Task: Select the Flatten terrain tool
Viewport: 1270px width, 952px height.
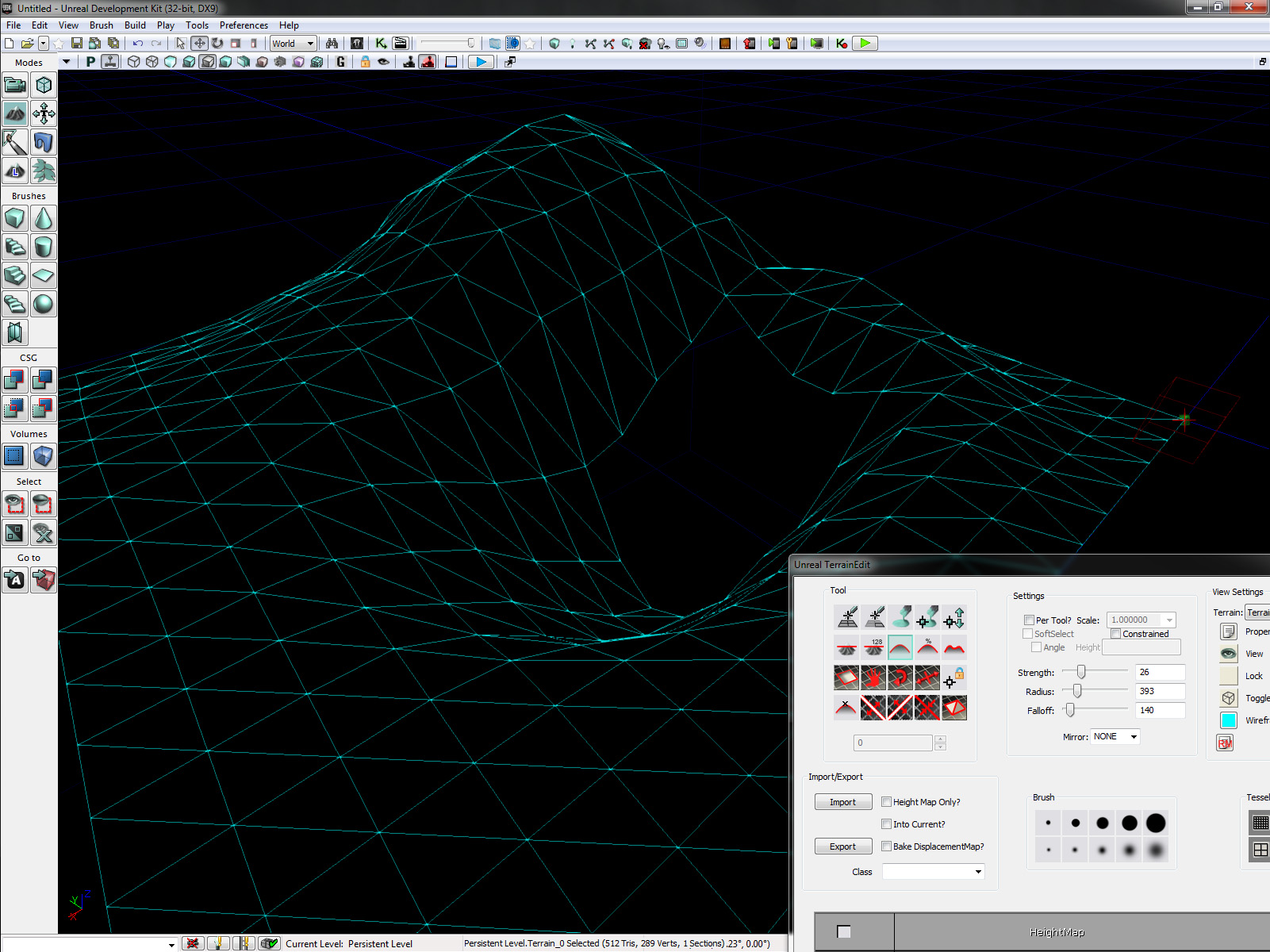Action: click(847, 647)
